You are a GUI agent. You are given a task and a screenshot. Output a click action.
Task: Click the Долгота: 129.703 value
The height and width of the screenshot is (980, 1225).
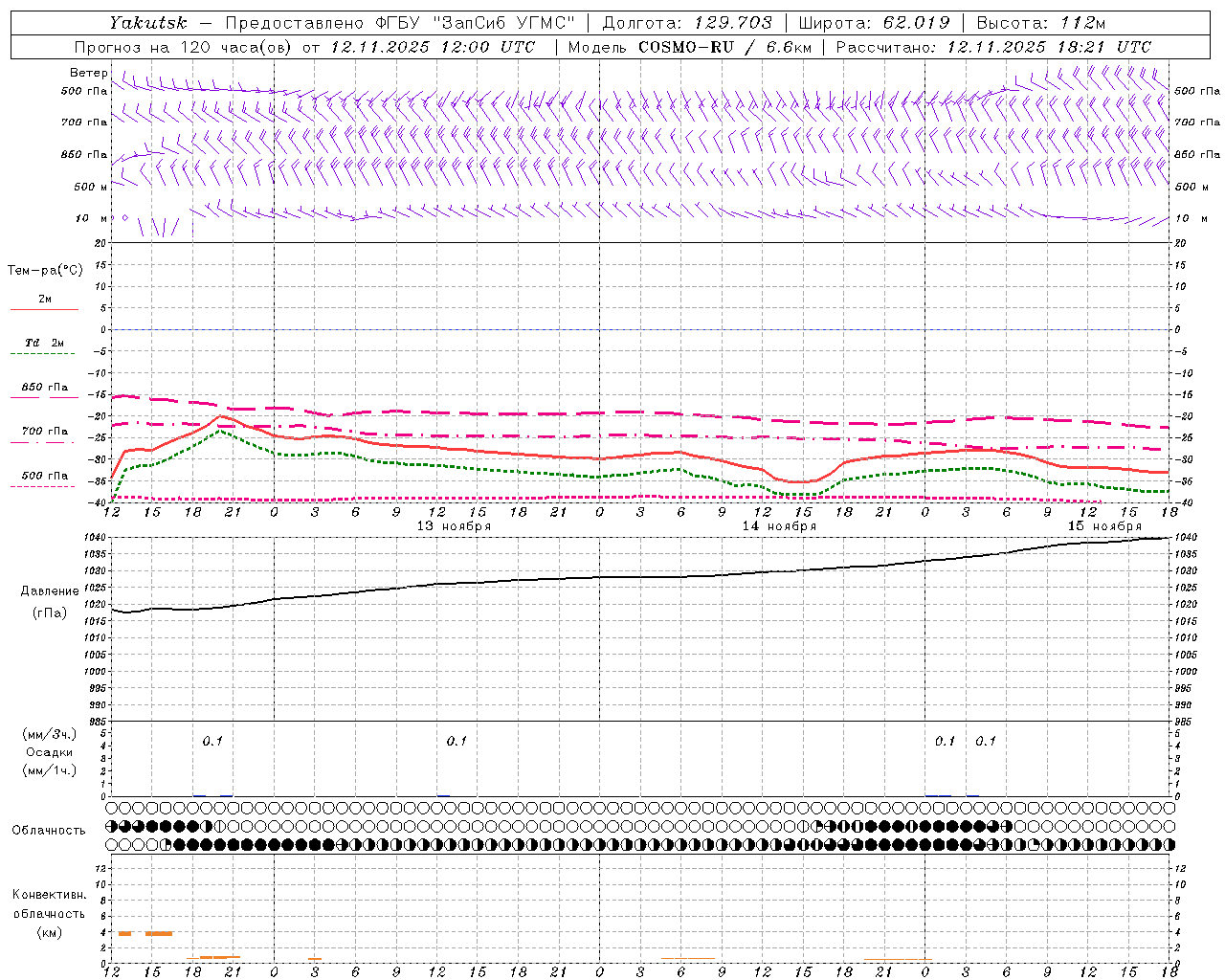pos(687,23)
